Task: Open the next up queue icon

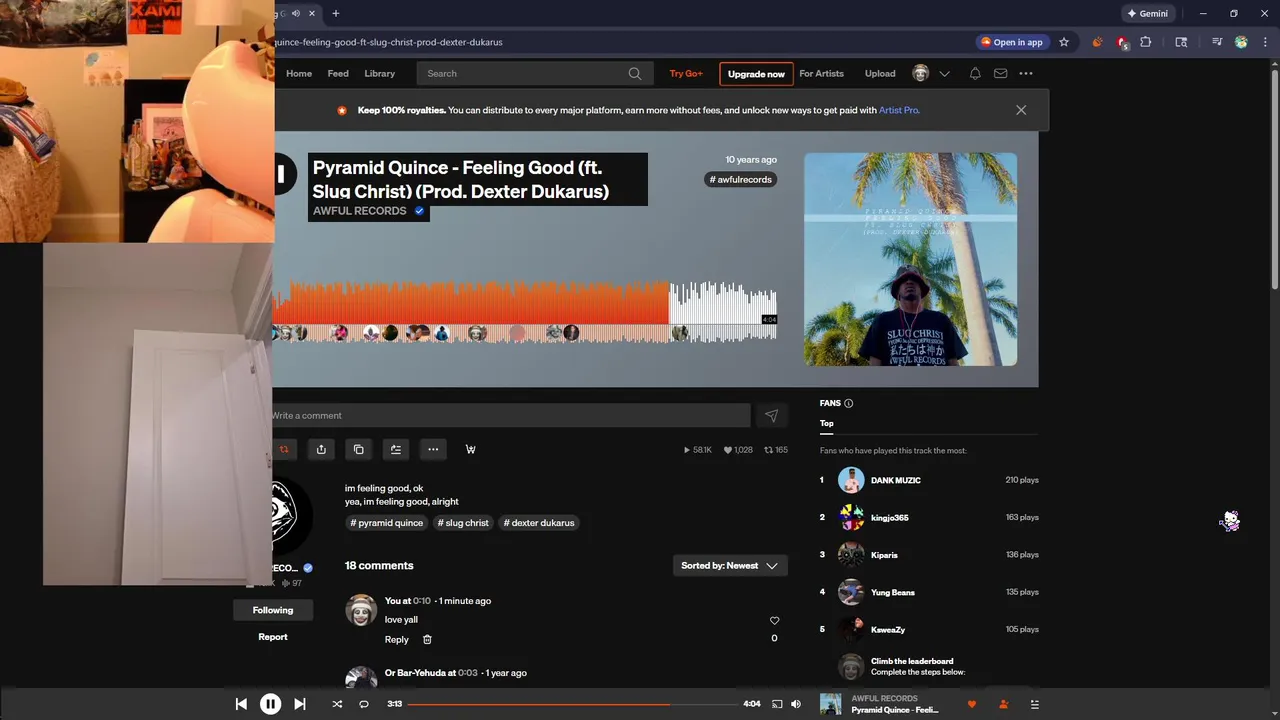Action: click(x=1035, y=704)
